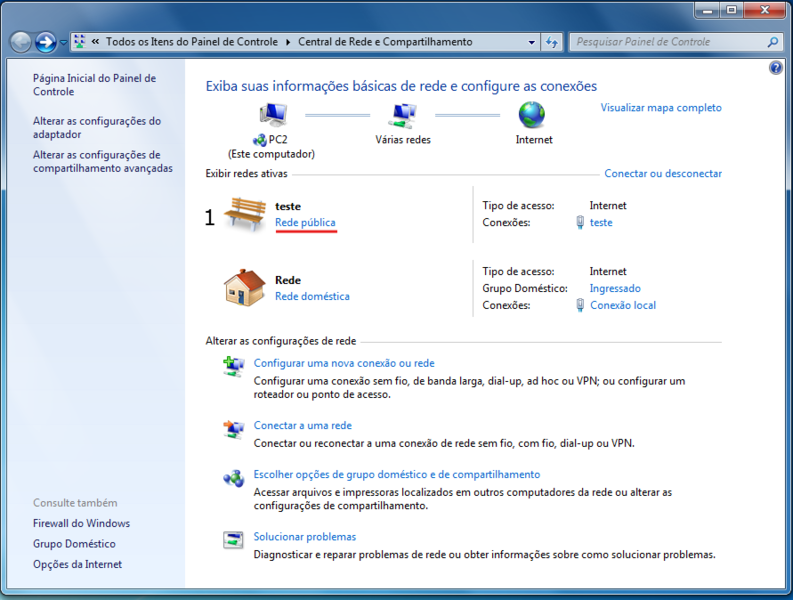Viewport: 793px width, 600px height.
Task: Select Central de Rede e Compartilhamento breadcrumb
Action: [385, 41]
